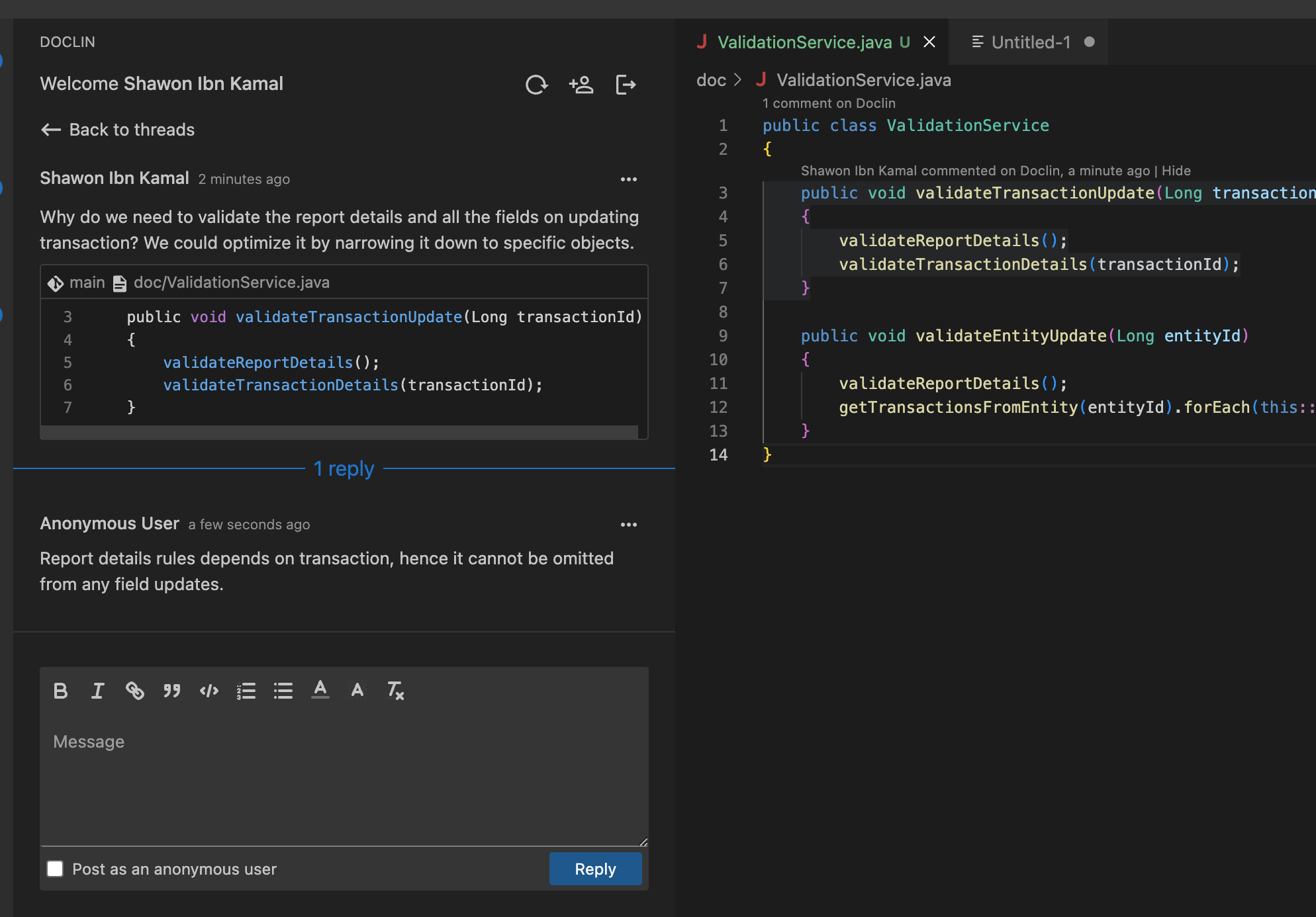Click editor line number 14
Viewport: 1316px width, 917px height.
point(718,455)
